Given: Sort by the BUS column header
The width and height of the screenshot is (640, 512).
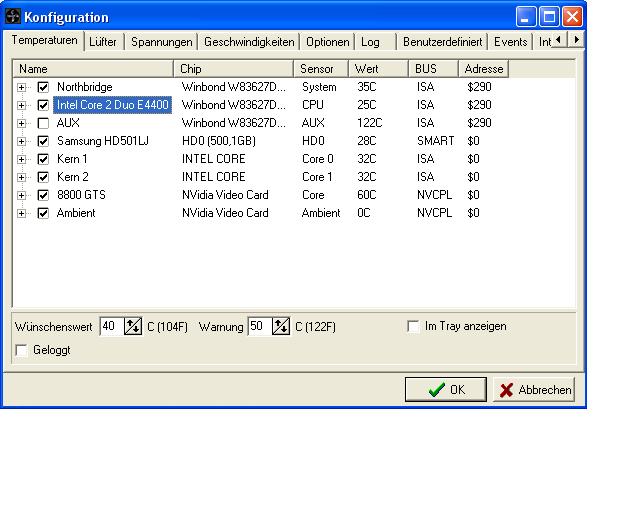Looking at the screenshot, I should pyautogui.click(x=433, y=69).
